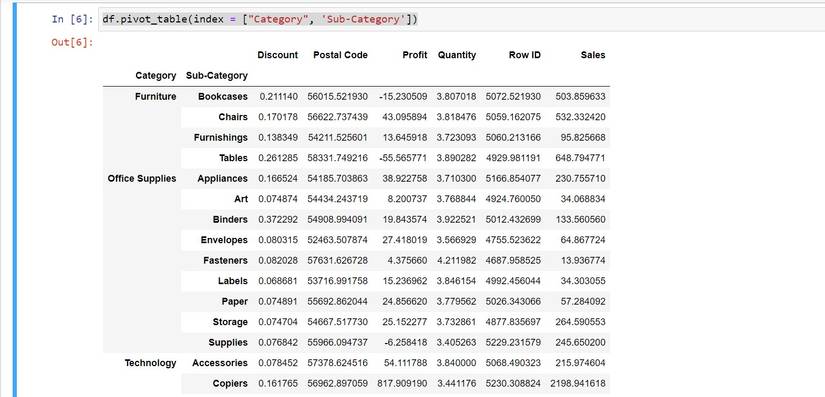Click the Paper row label

click(235, 302)
